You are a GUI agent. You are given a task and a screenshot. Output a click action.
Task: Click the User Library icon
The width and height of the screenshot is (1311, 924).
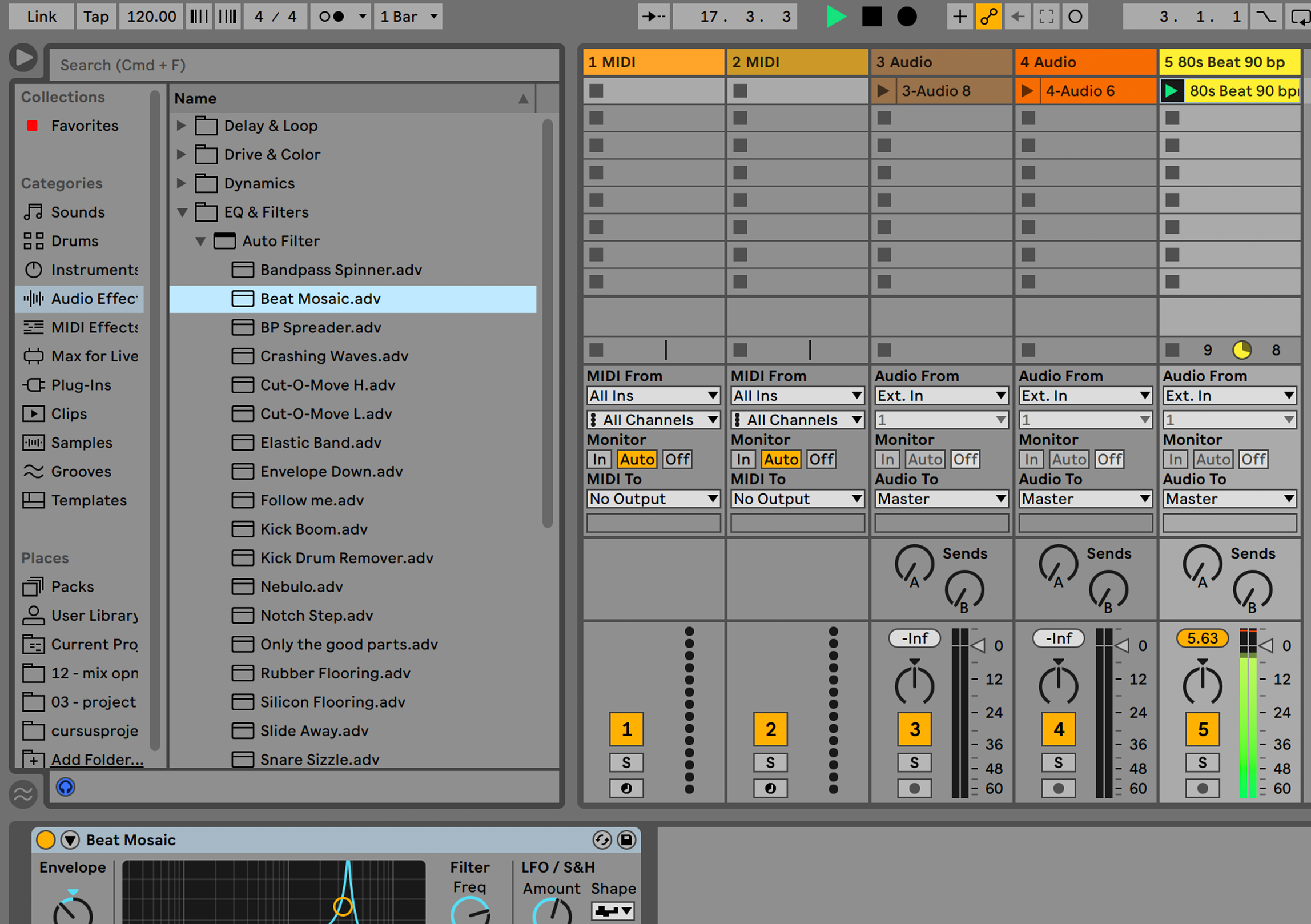click(33, 616)
